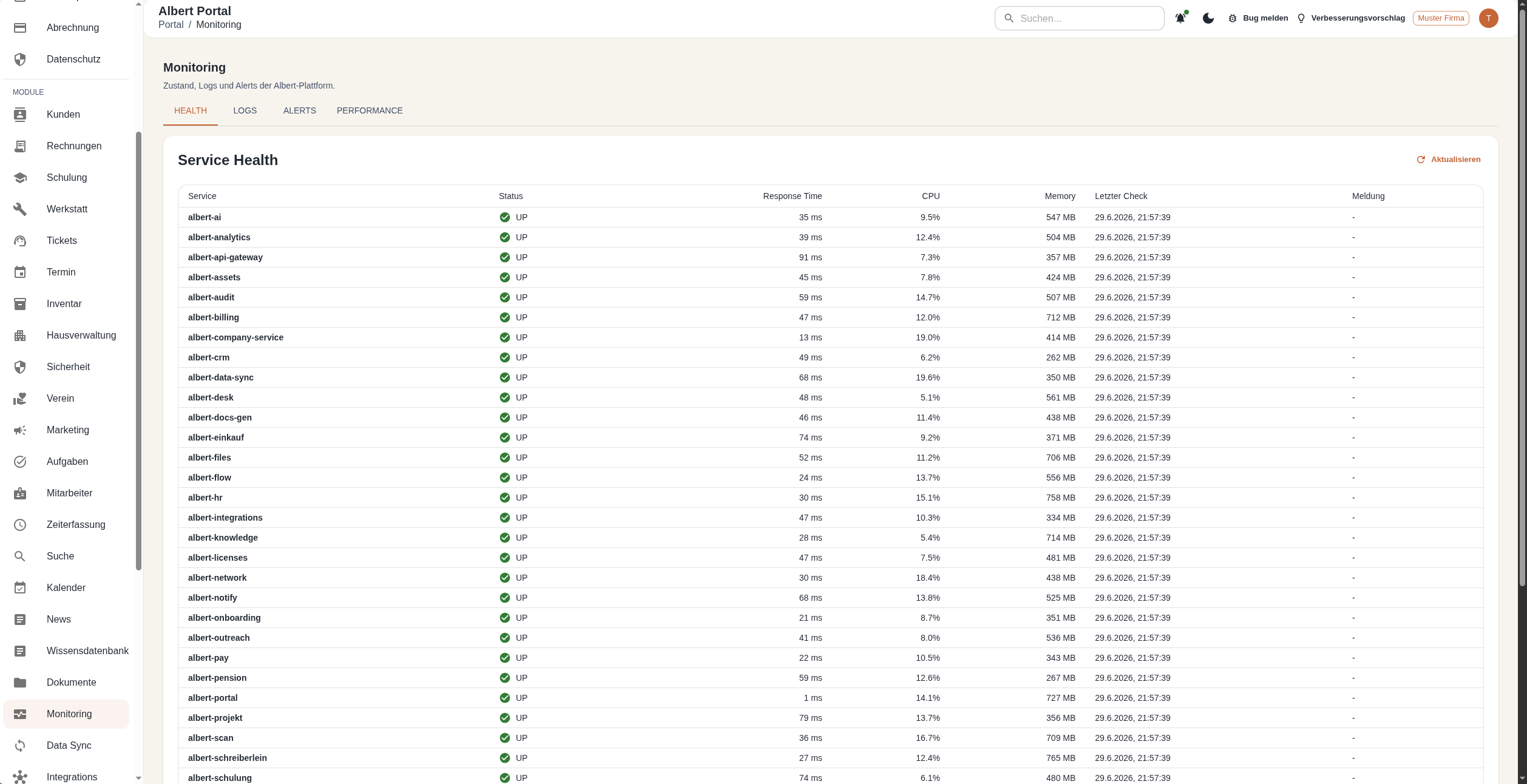Open the Termin calendar icon
The width and height of the screenshot is (1527, 784).
click(20, 272)
